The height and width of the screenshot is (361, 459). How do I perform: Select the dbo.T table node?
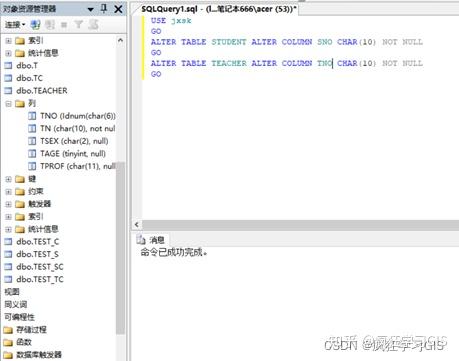pyautogui.click(x=27, y=66)
